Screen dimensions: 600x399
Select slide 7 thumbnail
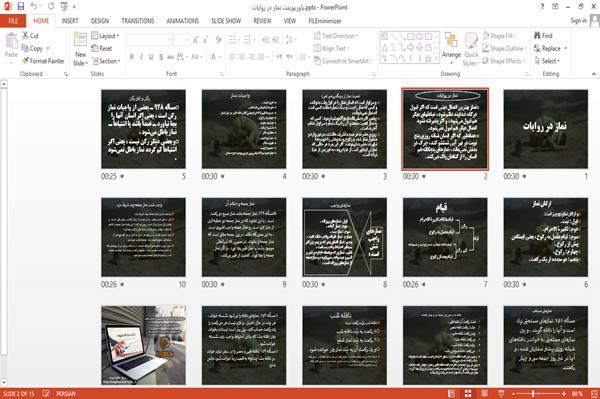tap(445, 237)
